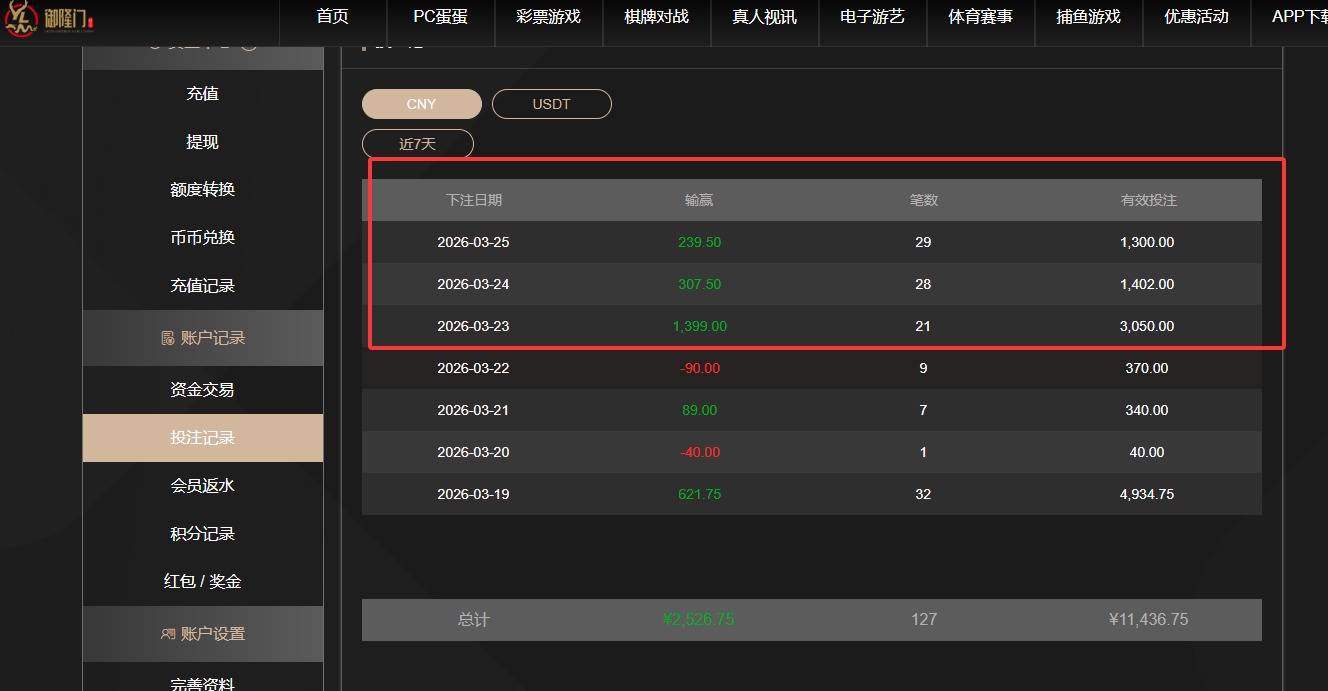This screenshot has height=691, width=1328.
Task: Open 币币兑换 currency exchange
Action: click(202, 237)
